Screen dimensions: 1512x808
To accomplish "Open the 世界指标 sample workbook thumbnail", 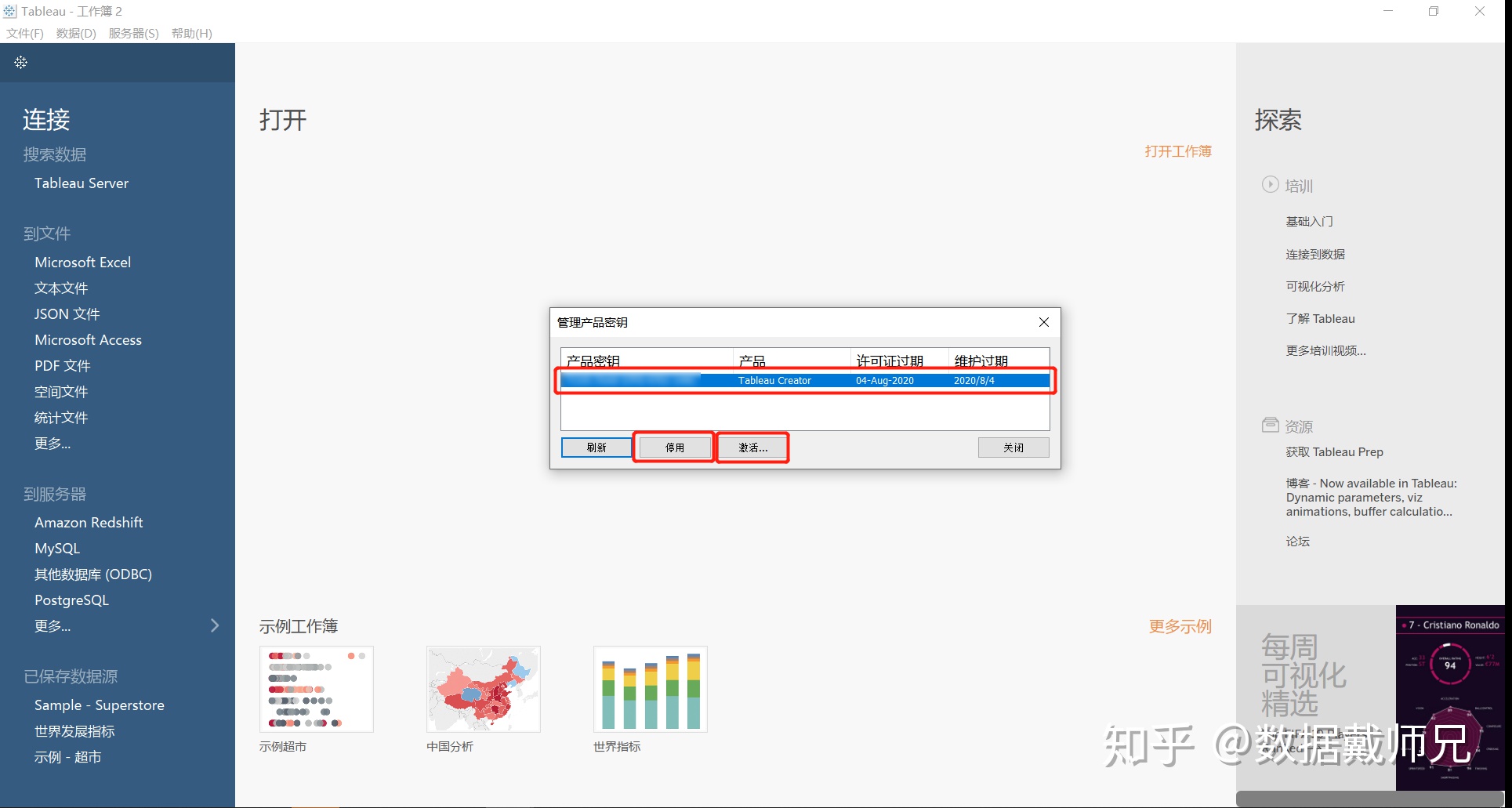I will point(651,689).
